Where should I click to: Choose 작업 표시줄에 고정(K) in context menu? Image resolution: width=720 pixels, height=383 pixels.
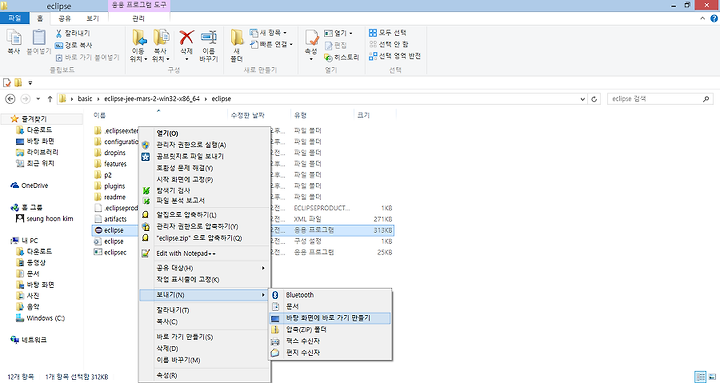[205, 279]
